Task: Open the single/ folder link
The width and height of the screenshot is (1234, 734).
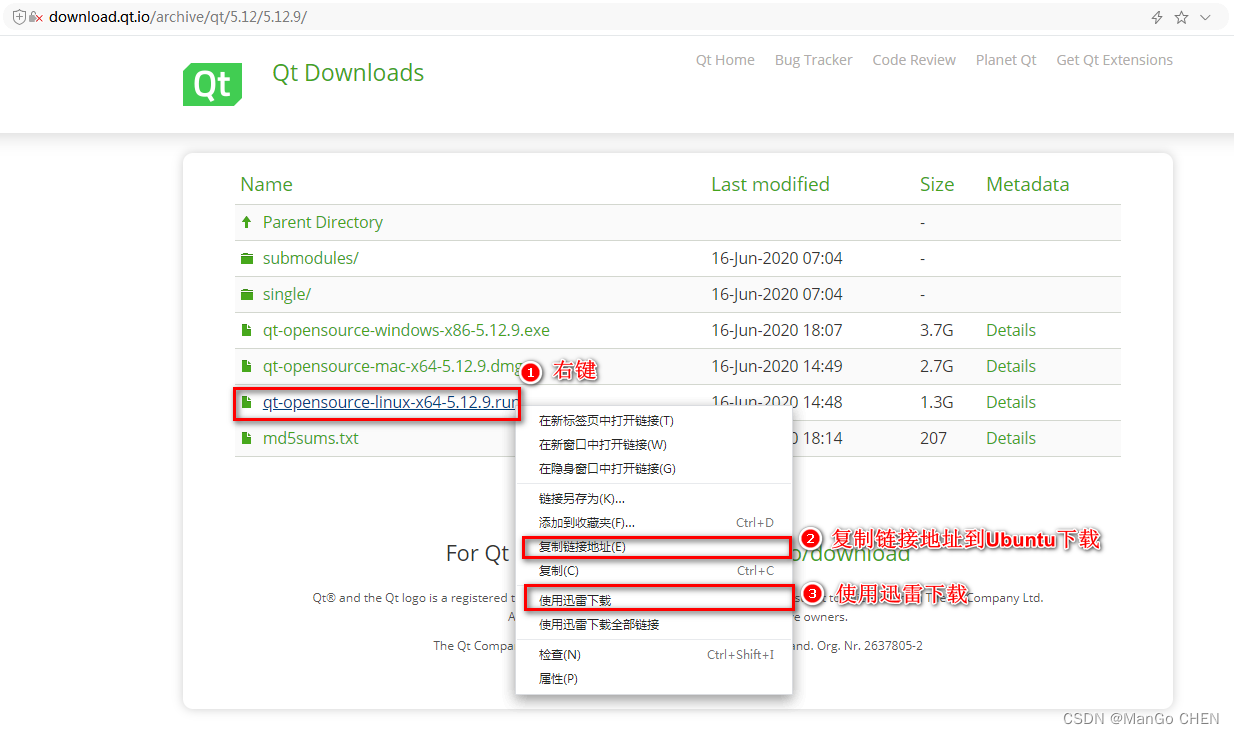Action: [x=286, y=294]
